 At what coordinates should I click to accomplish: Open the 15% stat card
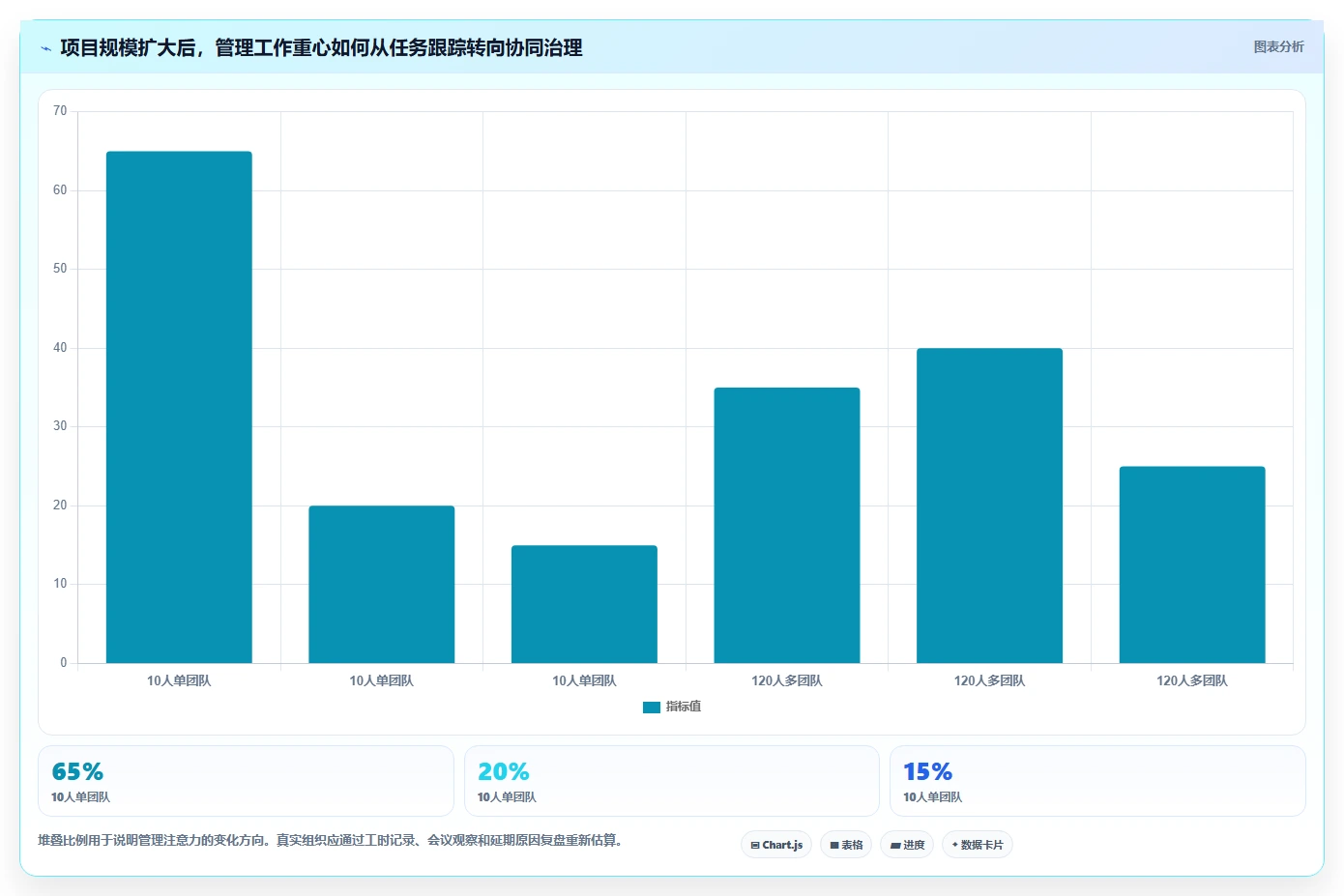coord(1097,781)
